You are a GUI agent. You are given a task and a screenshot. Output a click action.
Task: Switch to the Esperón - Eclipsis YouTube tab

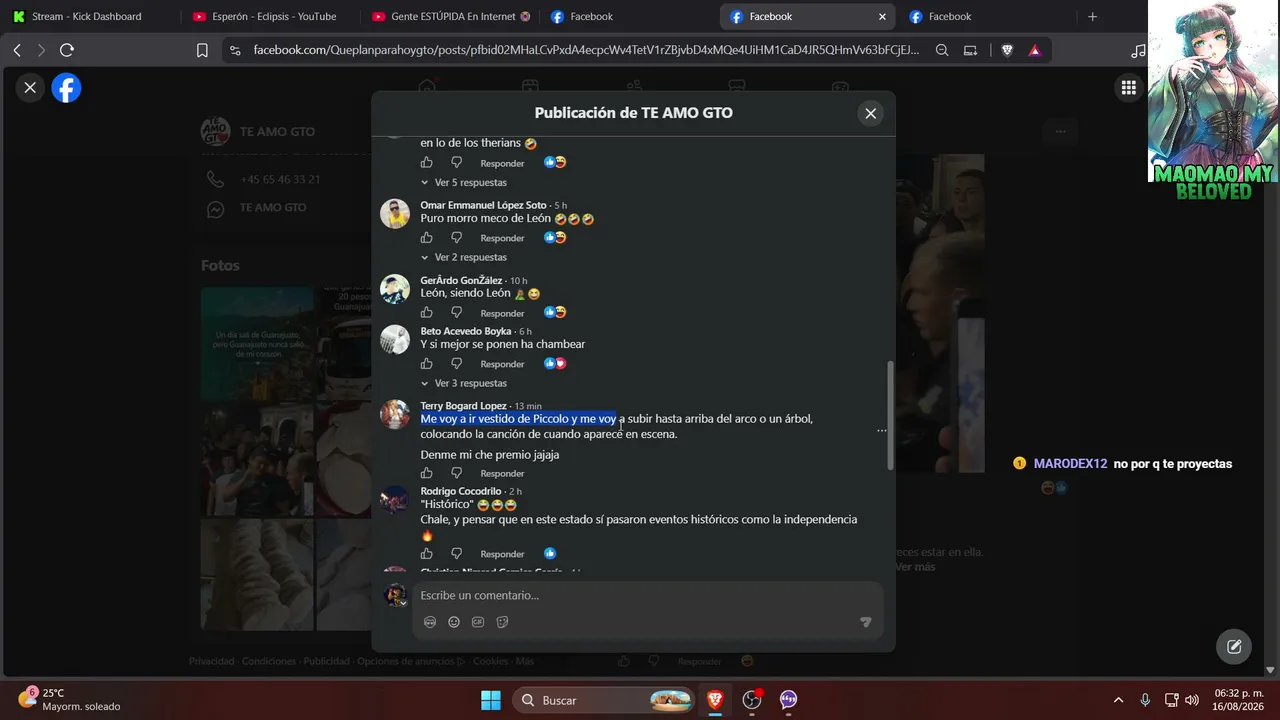pyautogui.click(x=266, y=16)
